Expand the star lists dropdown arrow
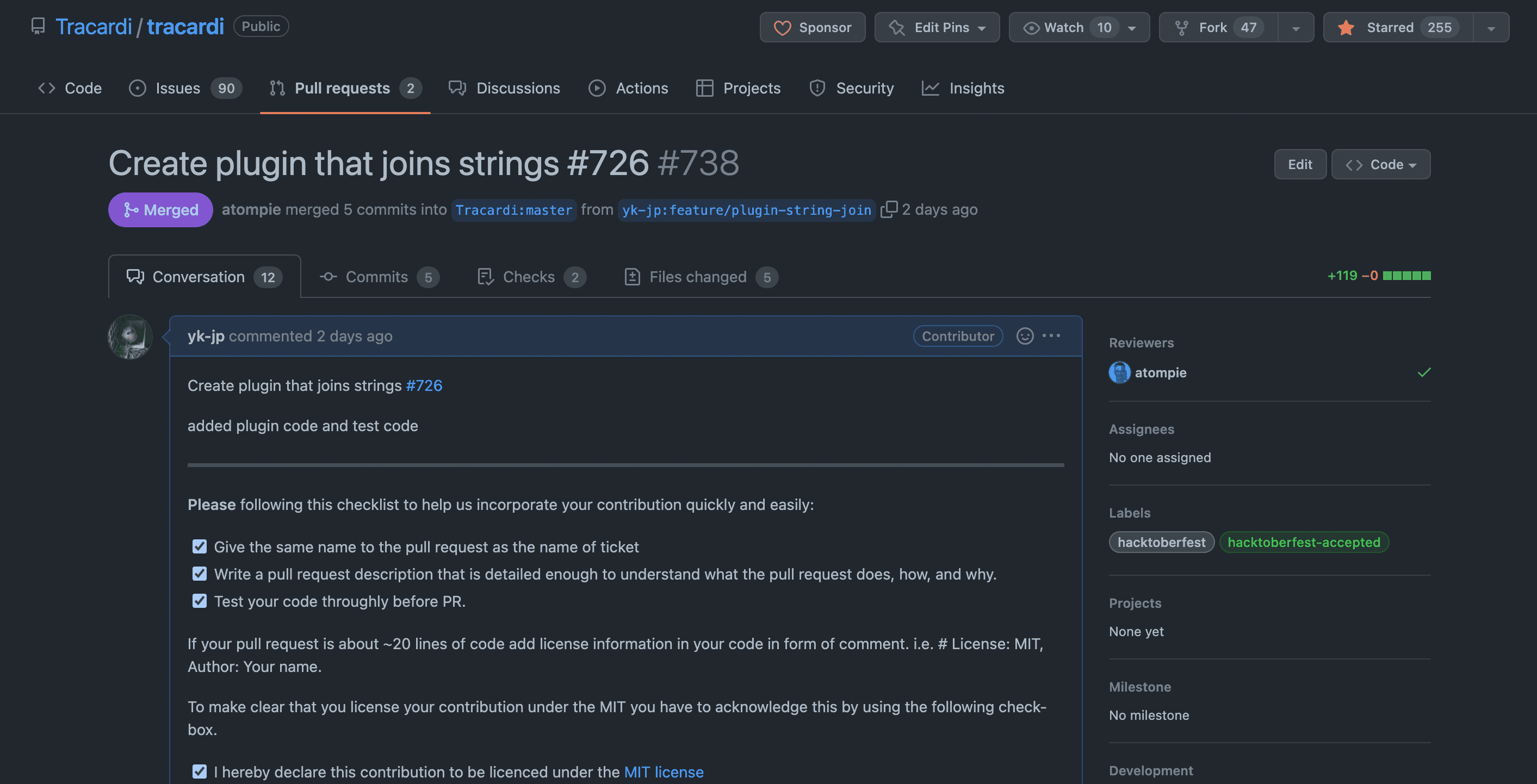This screenshot has width=1537, height=784. pos(1491,27)
